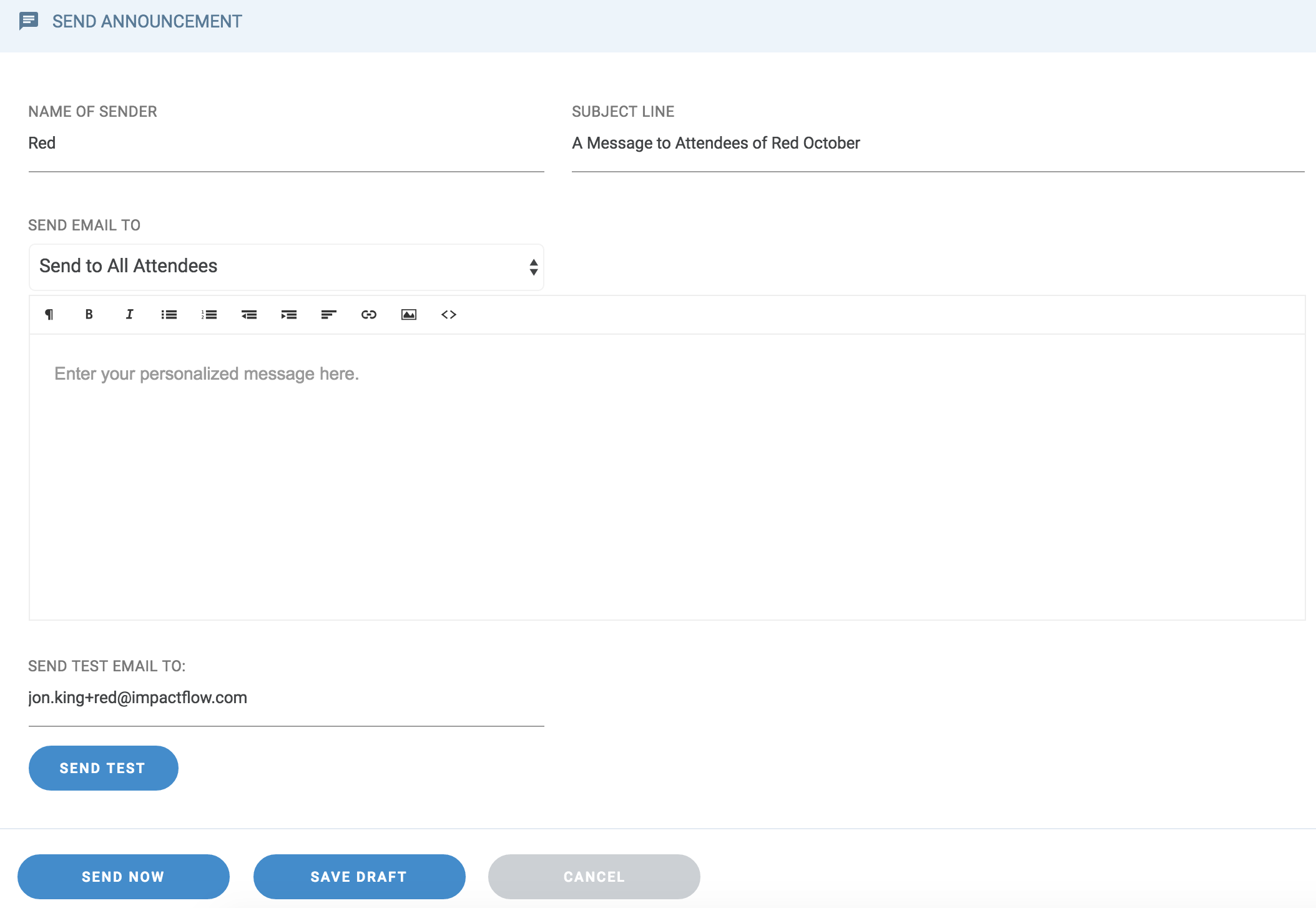Screen dimensions: 1316x908
Task: Switch to HTML code view
Action: point(449,314)
